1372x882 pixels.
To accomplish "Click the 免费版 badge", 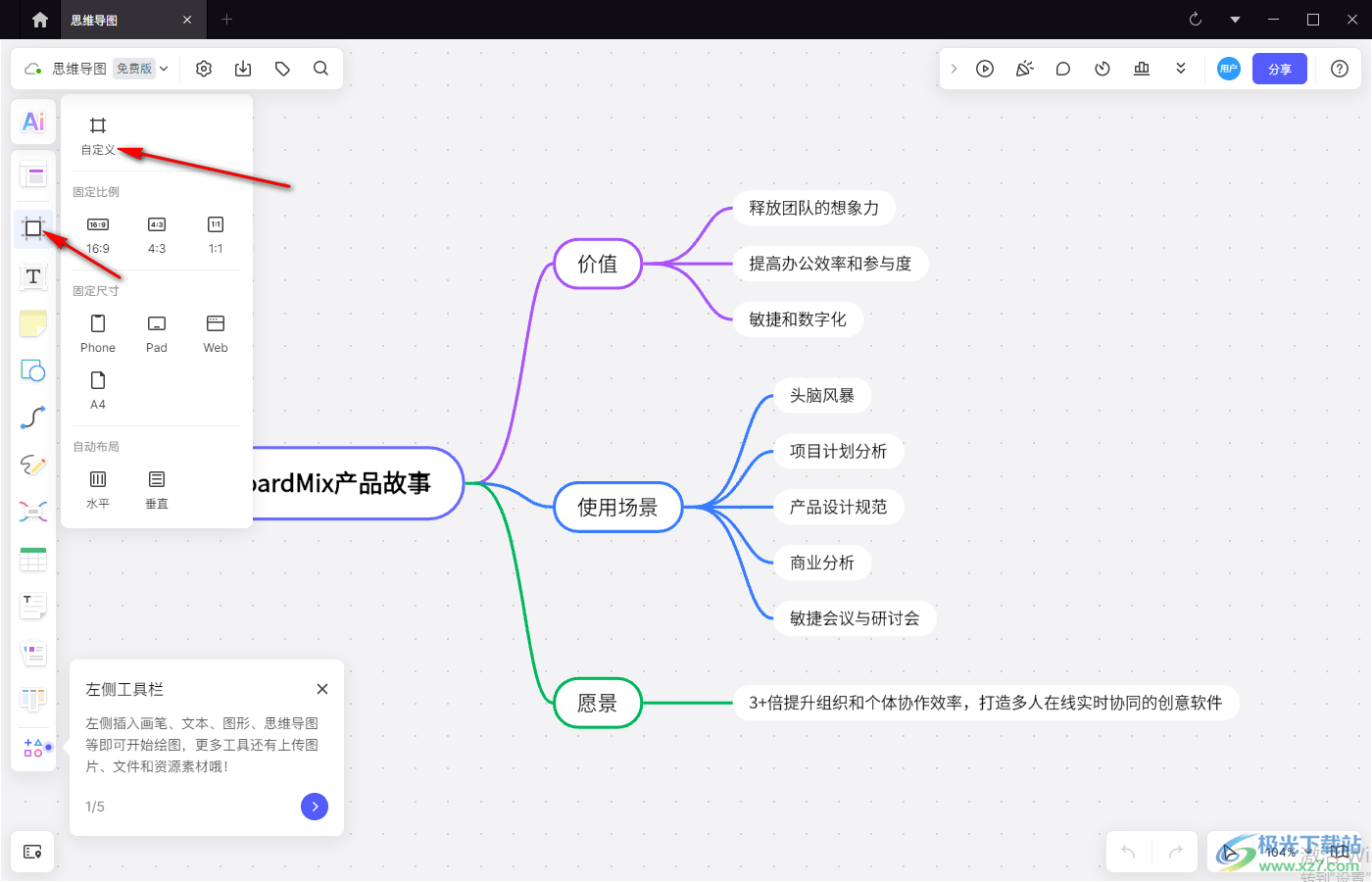I will [x=134, y=69].
